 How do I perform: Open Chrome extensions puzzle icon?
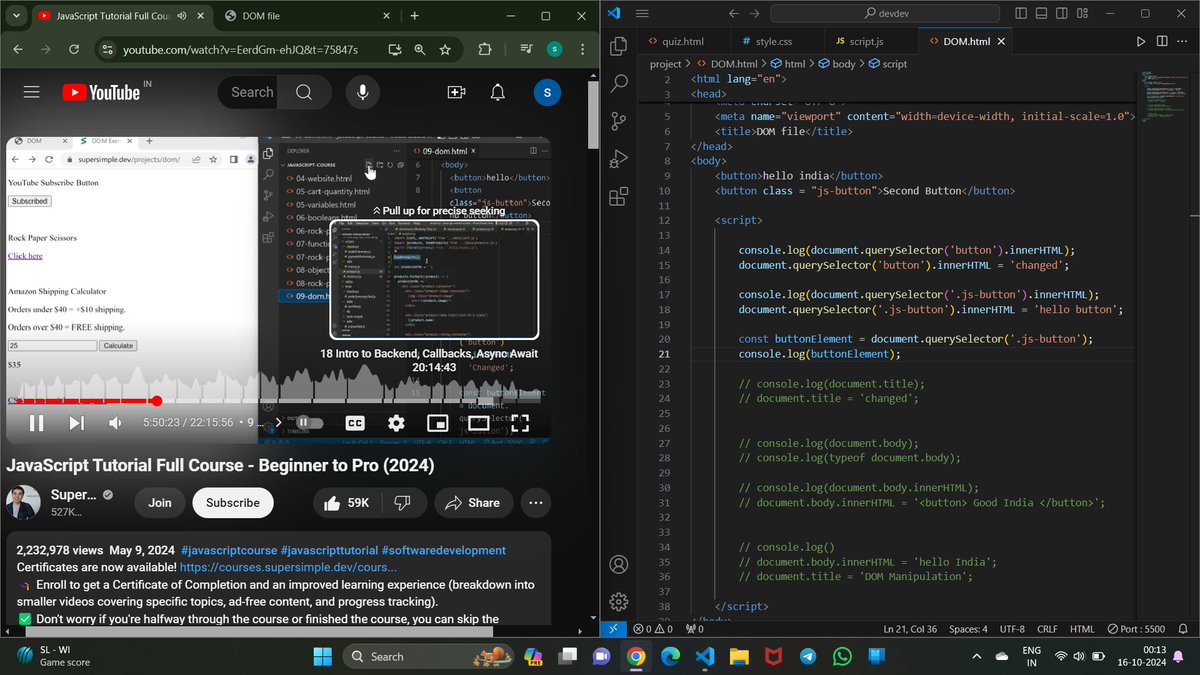pyautogui.click(x=485, y=49)
